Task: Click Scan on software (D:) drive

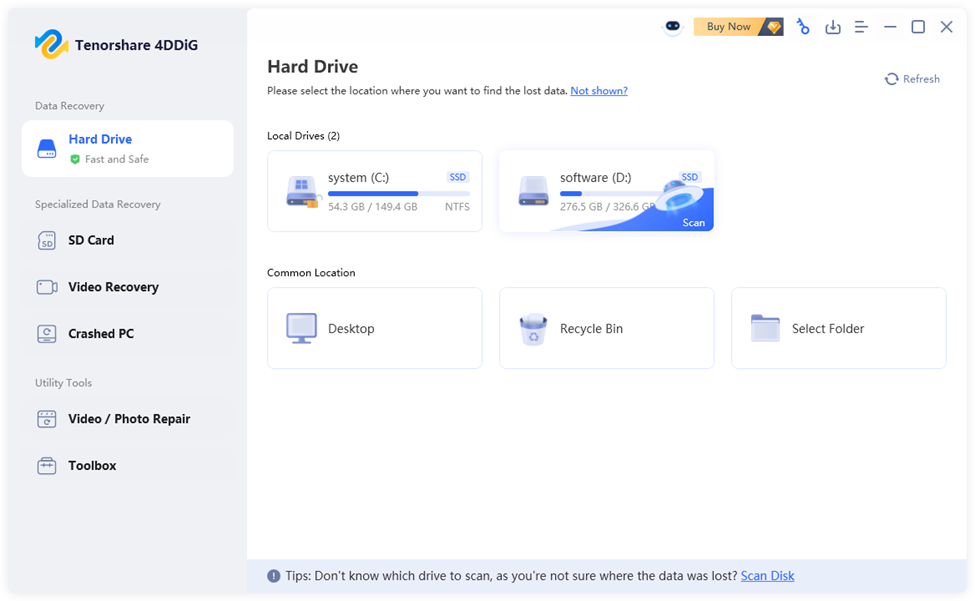Action: (693, 222)
